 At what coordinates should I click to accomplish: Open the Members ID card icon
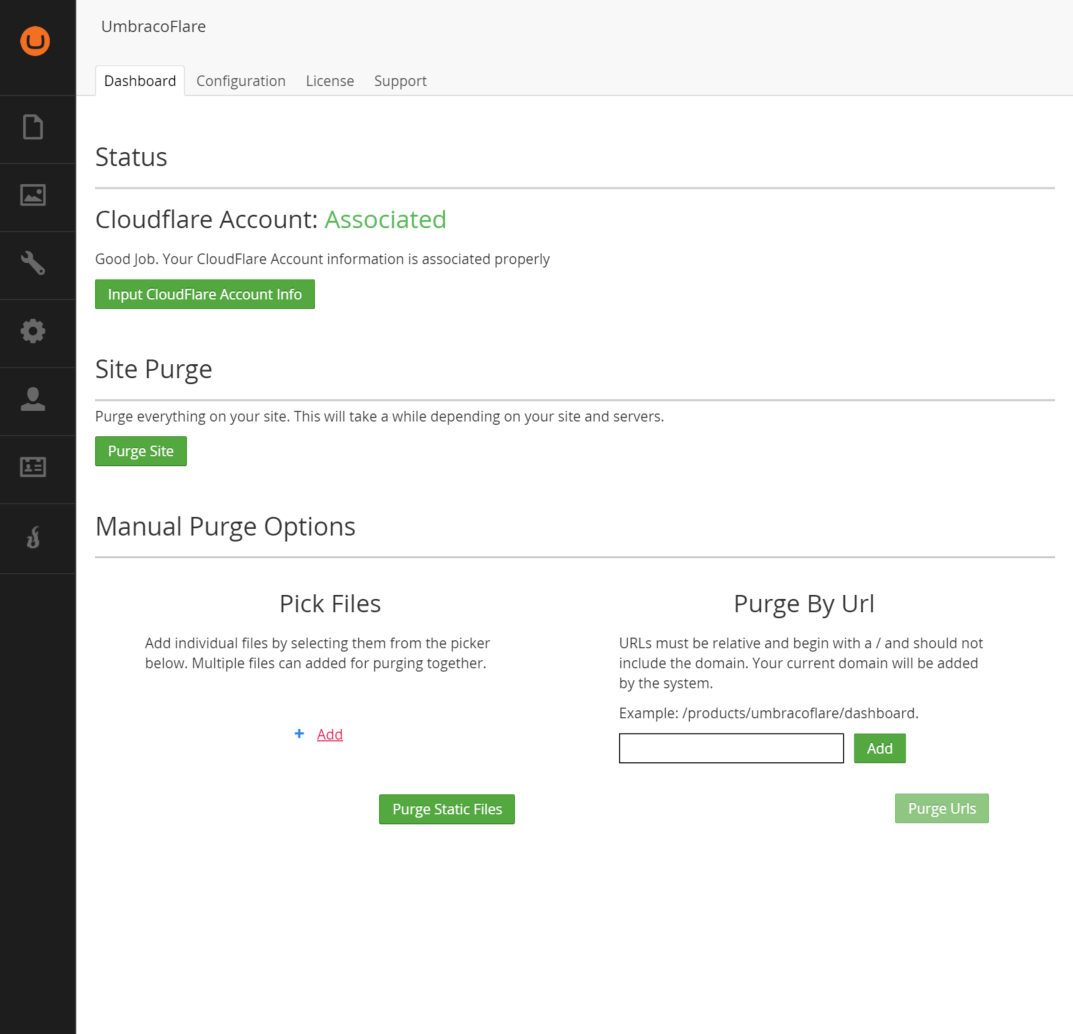coord(33,467)
